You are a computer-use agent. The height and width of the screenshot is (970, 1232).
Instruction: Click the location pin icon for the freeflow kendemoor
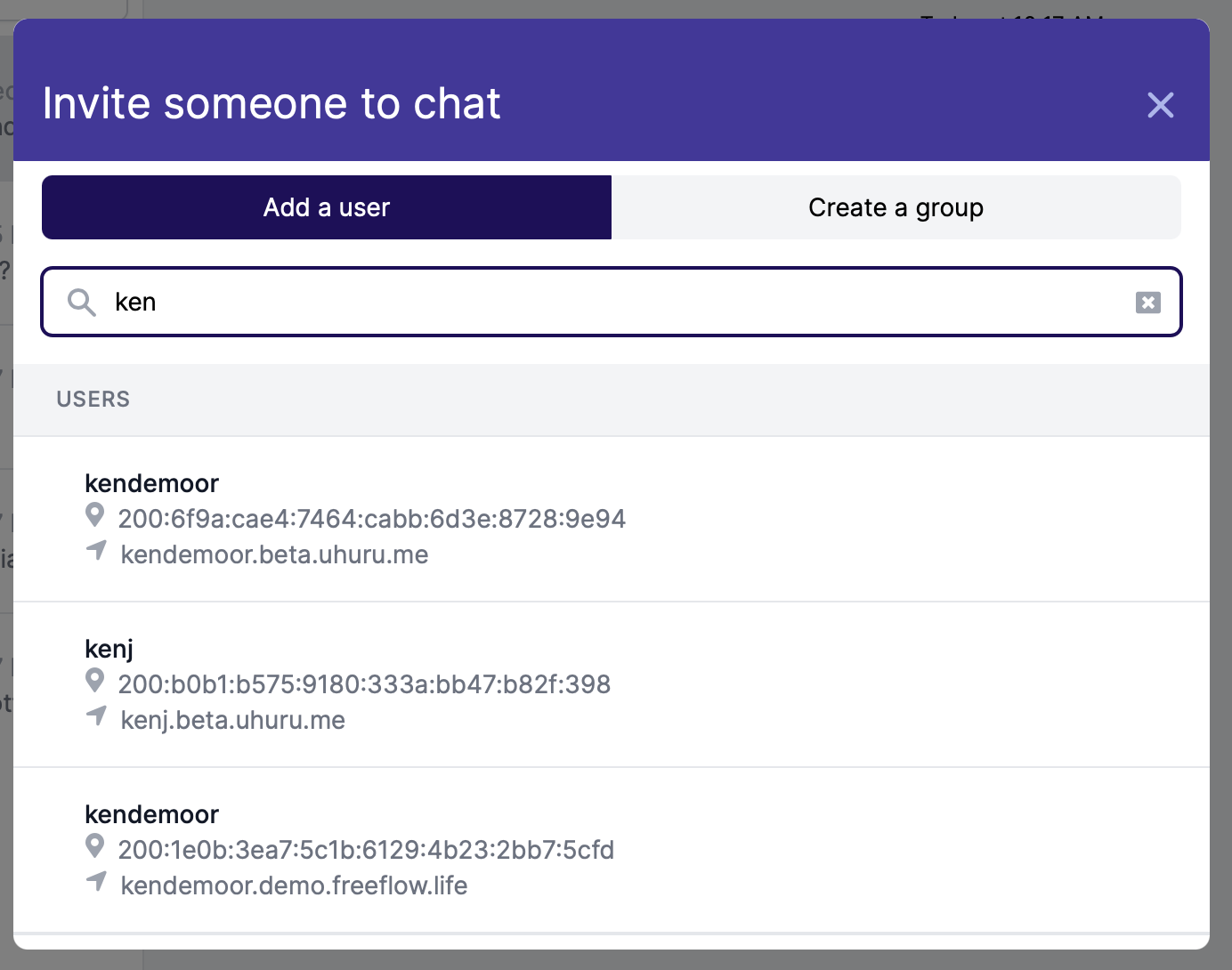click(x=96, y=849)
